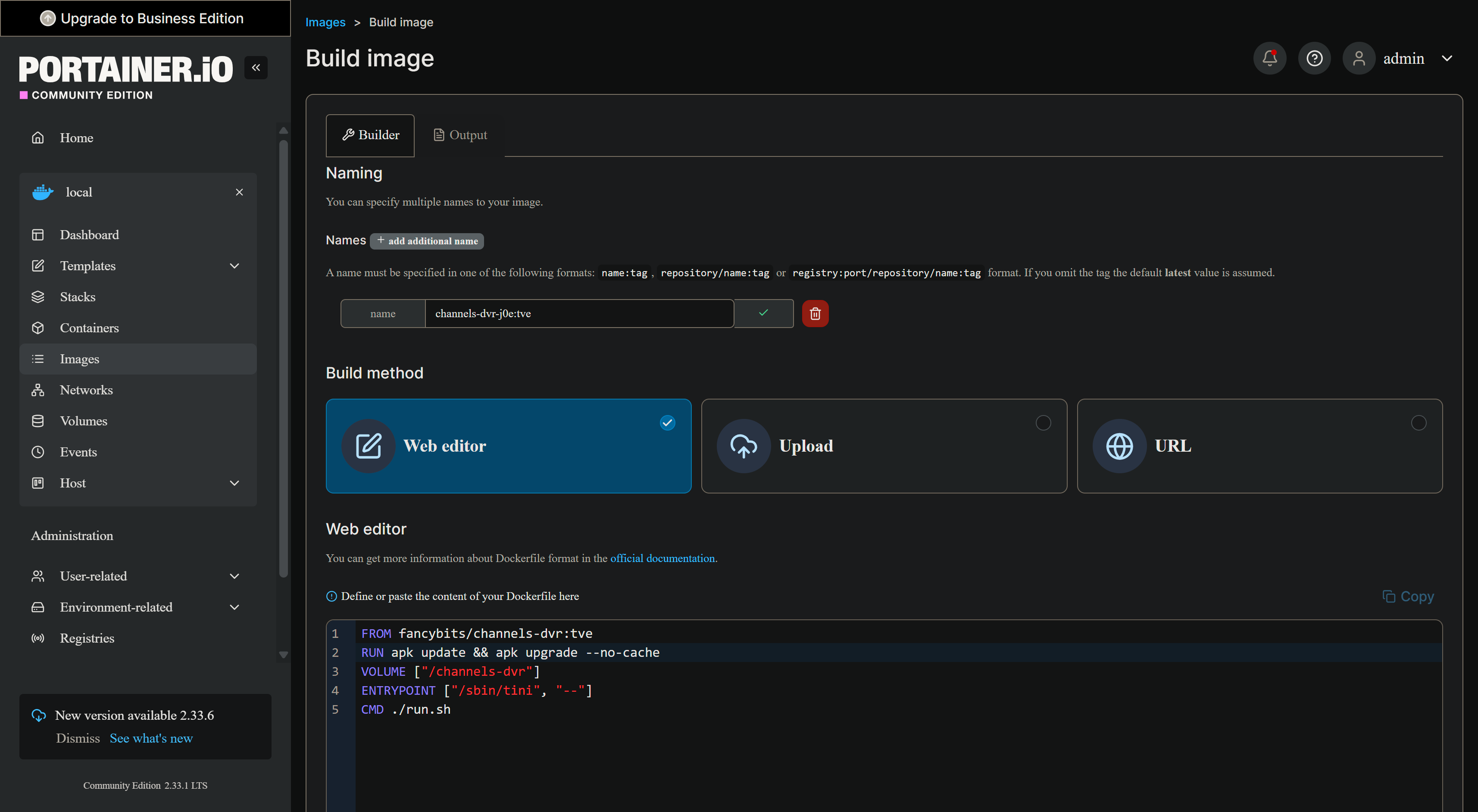The image size is (1478, 812).
Task: Delete the image name with trash icon
Action: (x=815, y=313)
